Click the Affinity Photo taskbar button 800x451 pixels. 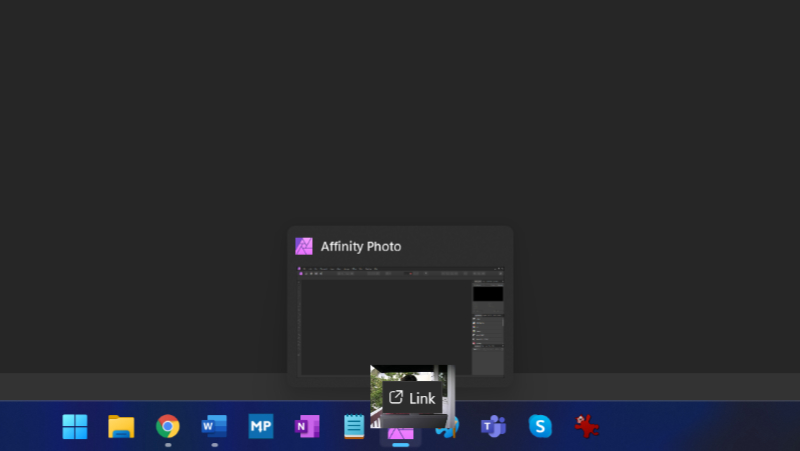[401, 434]
